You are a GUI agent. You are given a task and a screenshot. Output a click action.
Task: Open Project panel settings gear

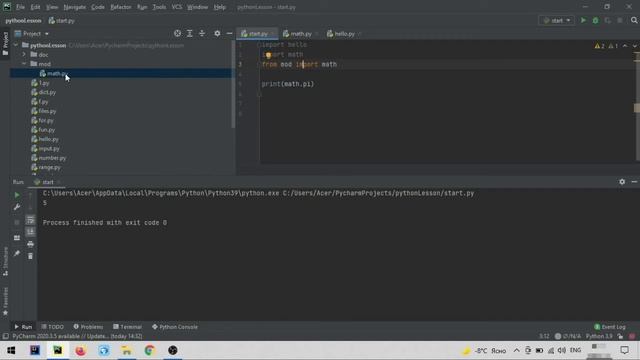[217, 33]
